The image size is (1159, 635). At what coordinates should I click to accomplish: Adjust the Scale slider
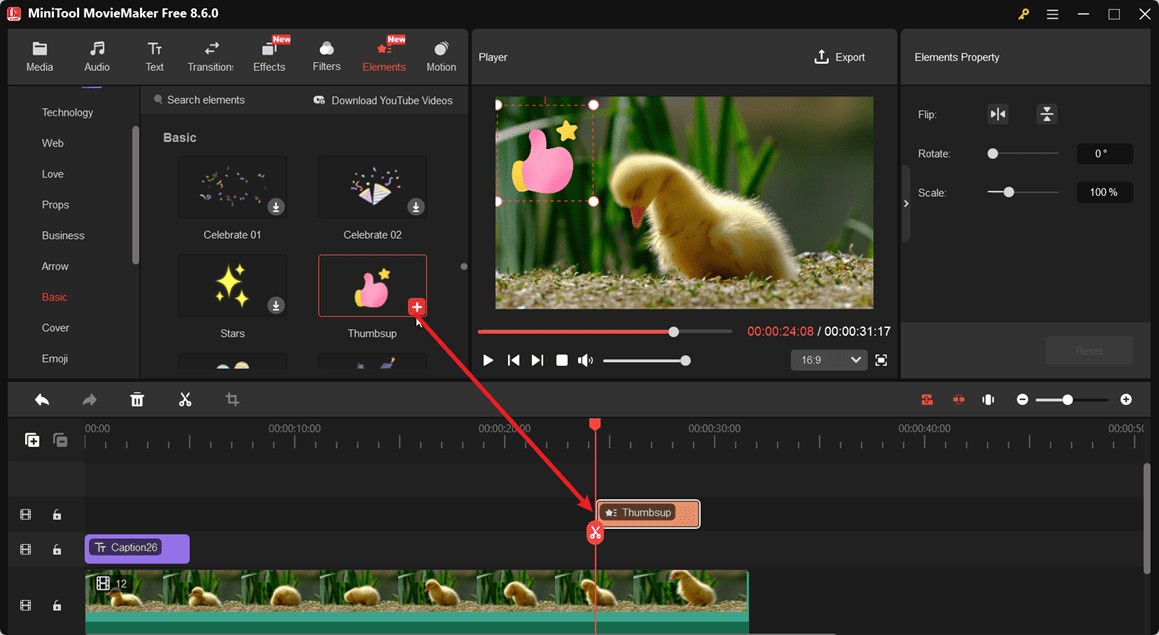point(1023,192)
